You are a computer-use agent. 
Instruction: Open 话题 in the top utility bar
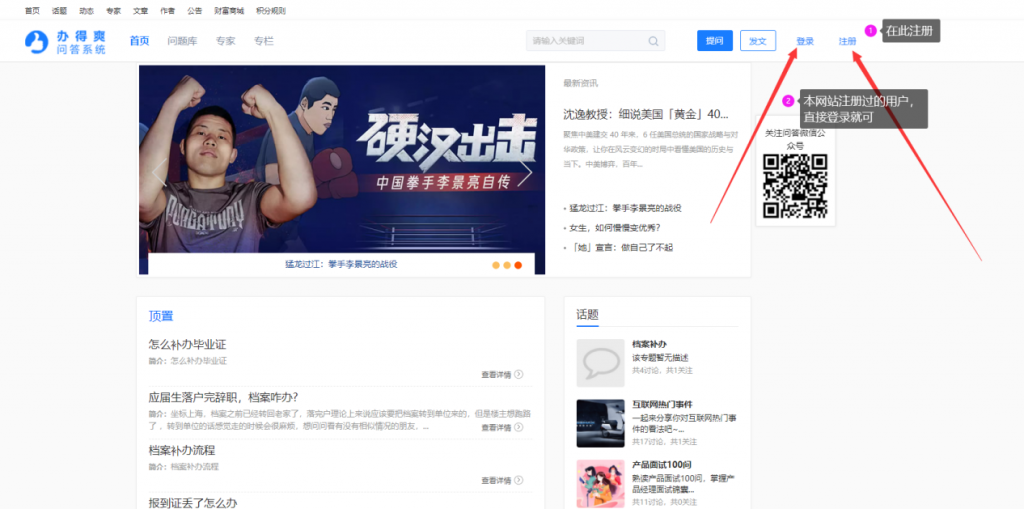click(59, 11)
